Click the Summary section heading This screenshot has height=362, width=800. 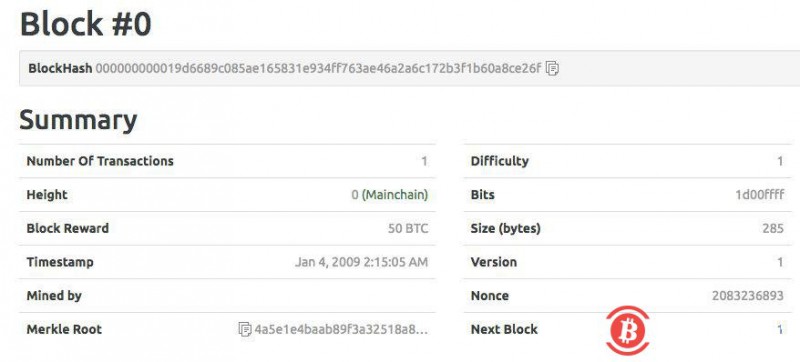78,120
